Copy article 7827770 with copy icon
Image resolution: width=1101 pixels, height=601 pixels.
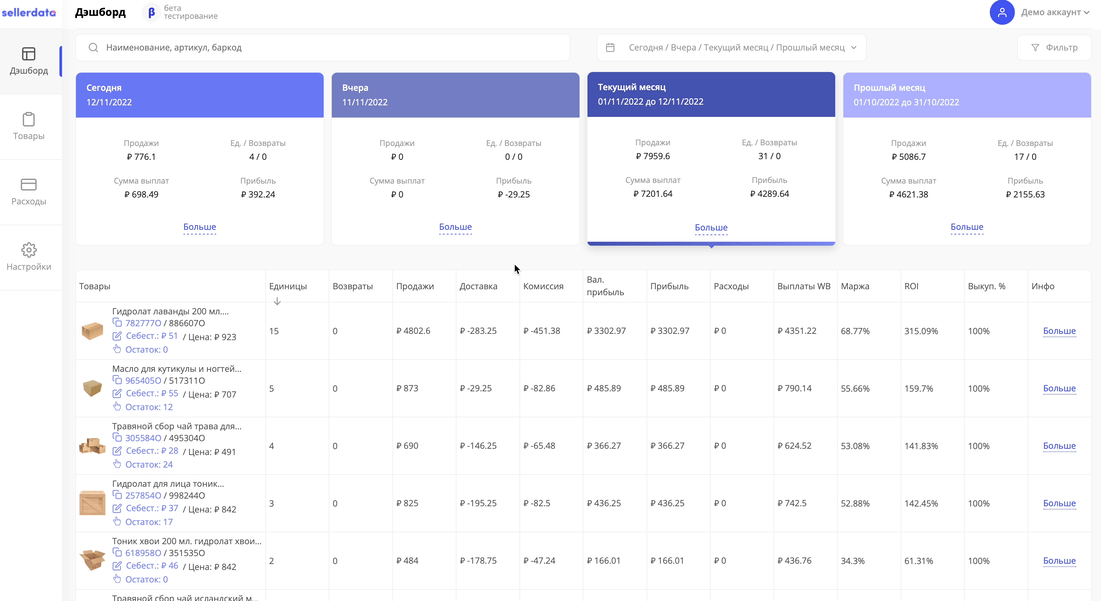click(117, 323)
